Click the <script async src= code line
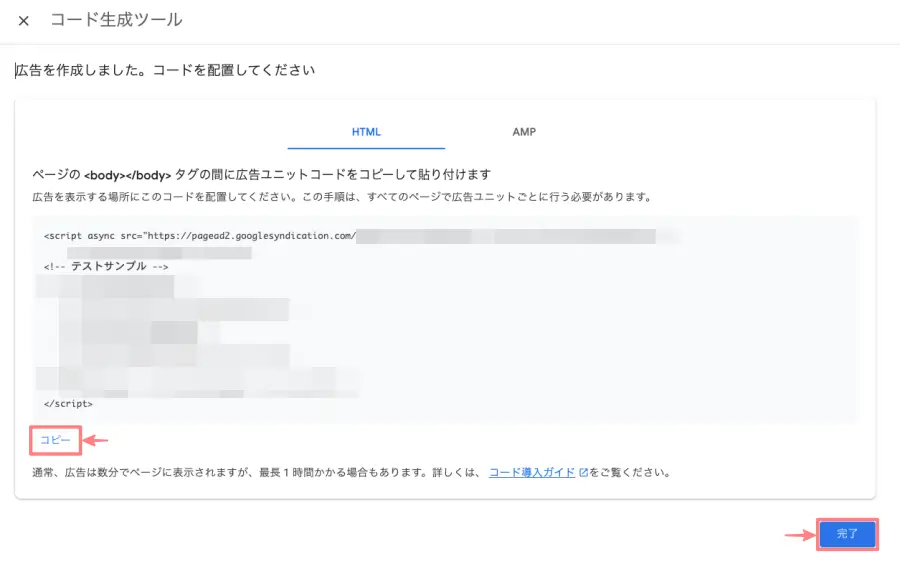 200,236
